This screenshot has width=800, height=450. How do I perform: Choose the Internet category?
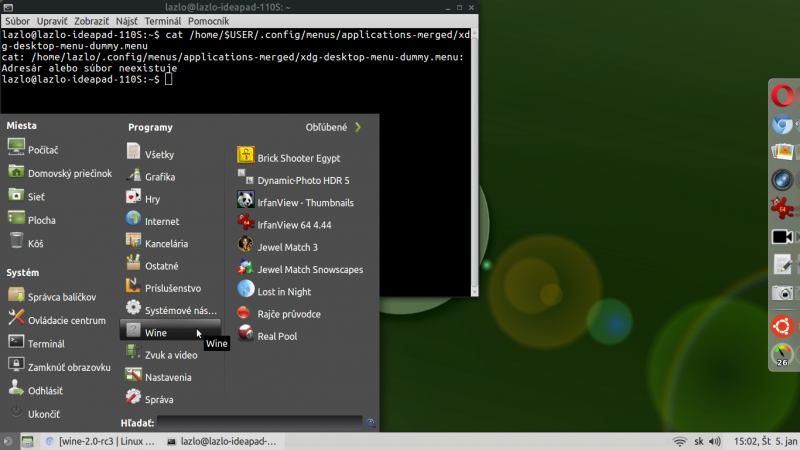coord(170,221)
